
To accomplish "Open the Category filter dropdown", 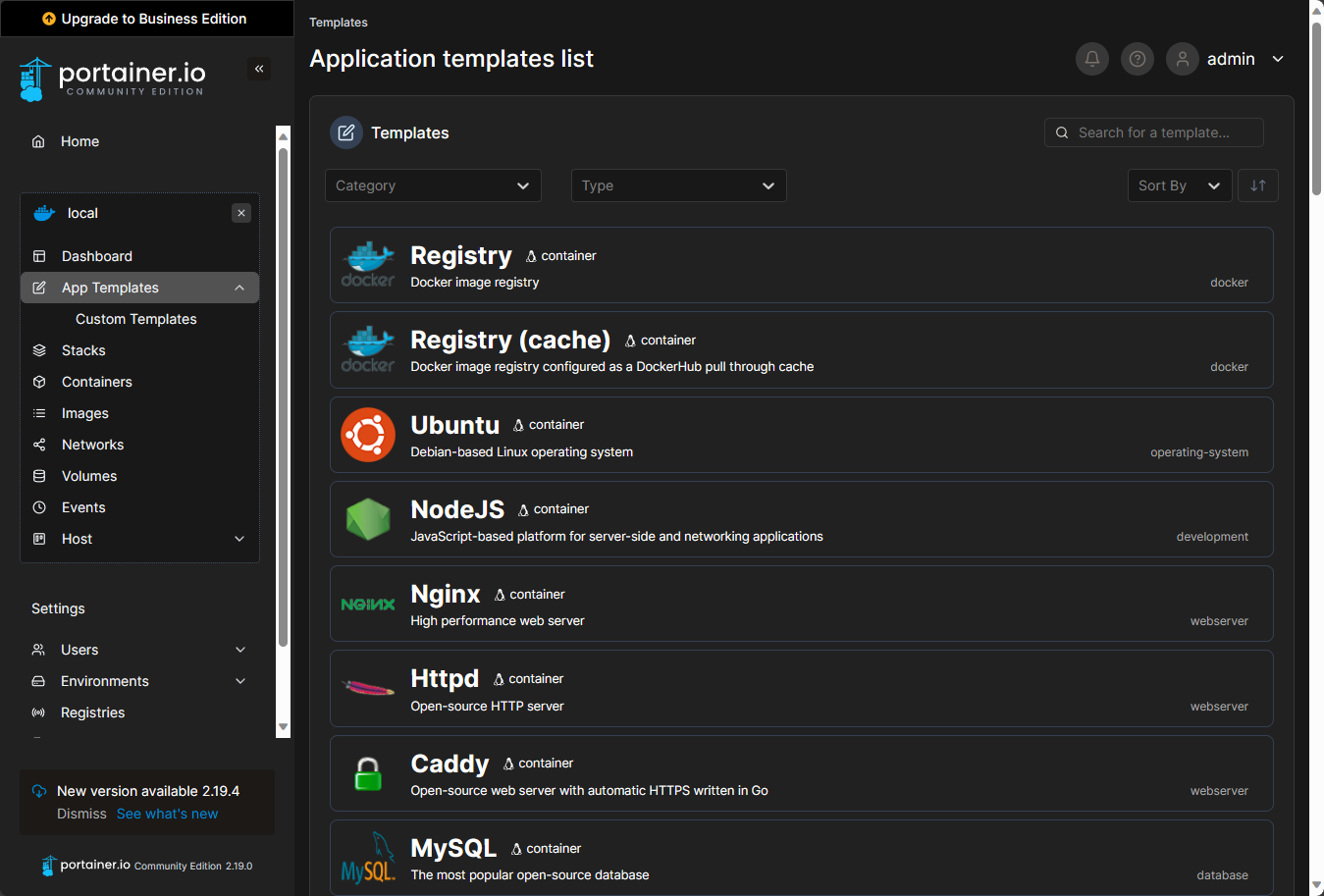I will [x=433, y=185].
